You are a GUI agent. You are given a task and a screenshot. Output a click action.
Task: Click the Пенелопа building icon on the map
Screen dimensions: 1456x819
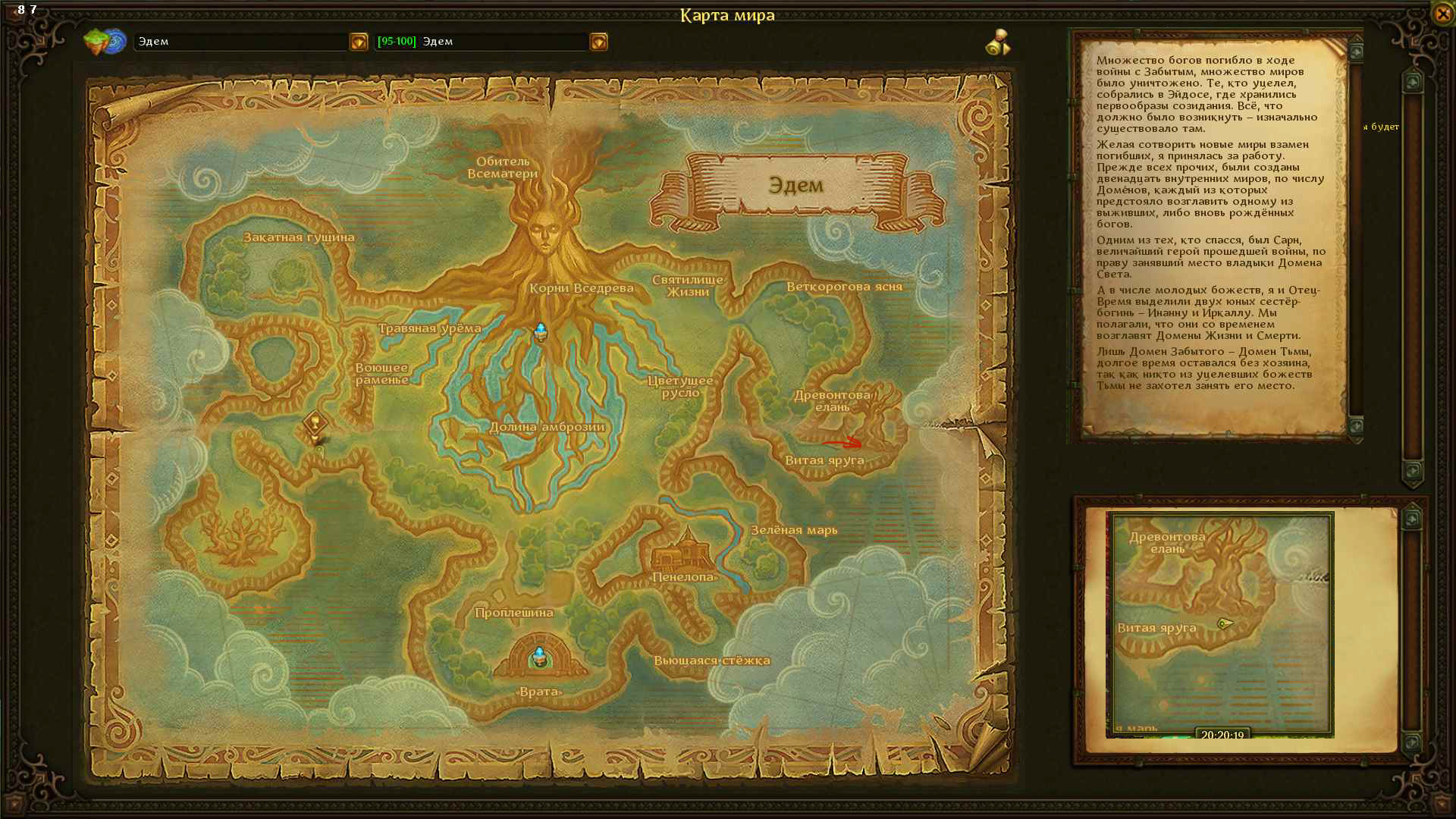(x=682, y=553)
